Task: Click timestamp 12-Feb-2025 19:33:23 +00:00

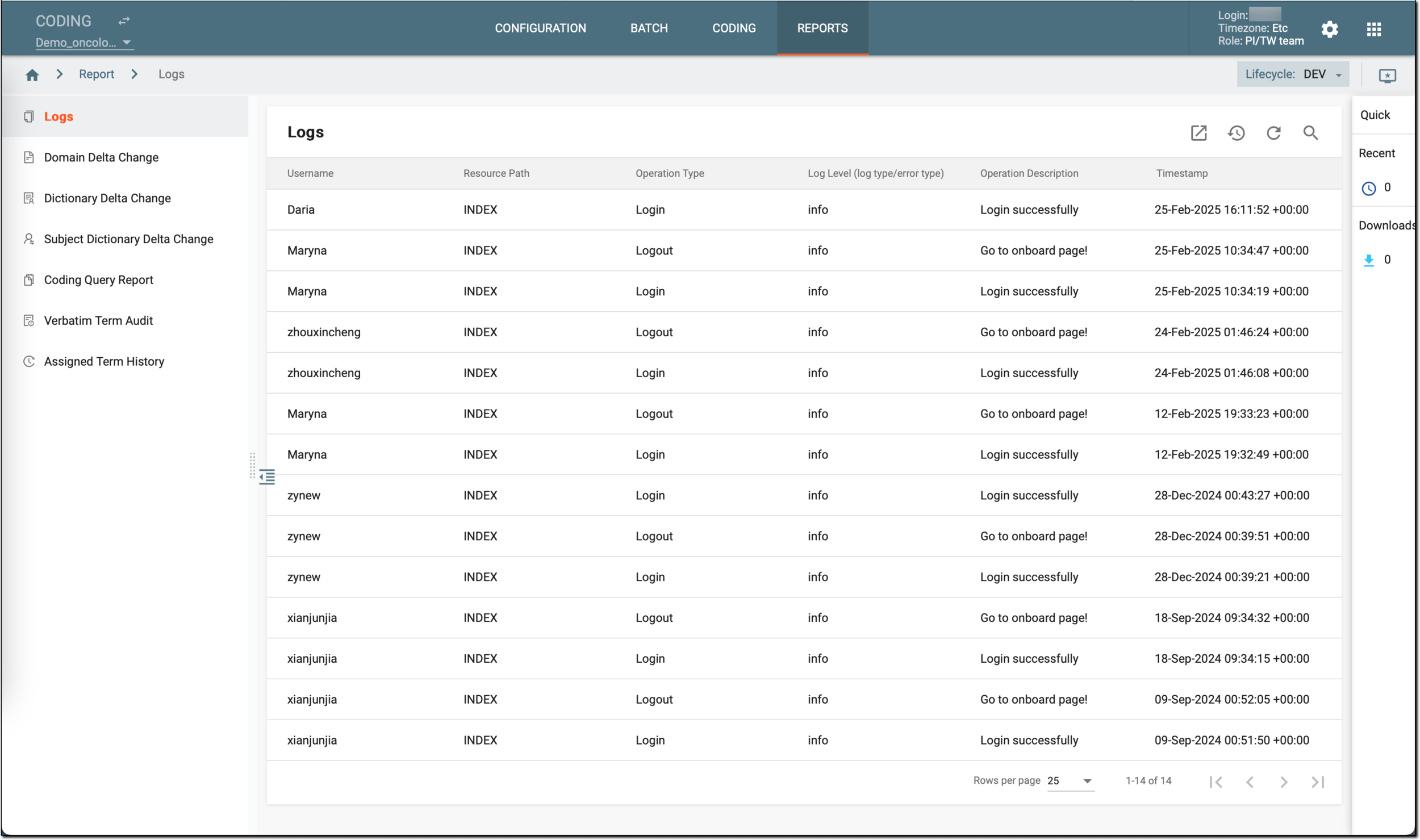Action: [1231, 414]
